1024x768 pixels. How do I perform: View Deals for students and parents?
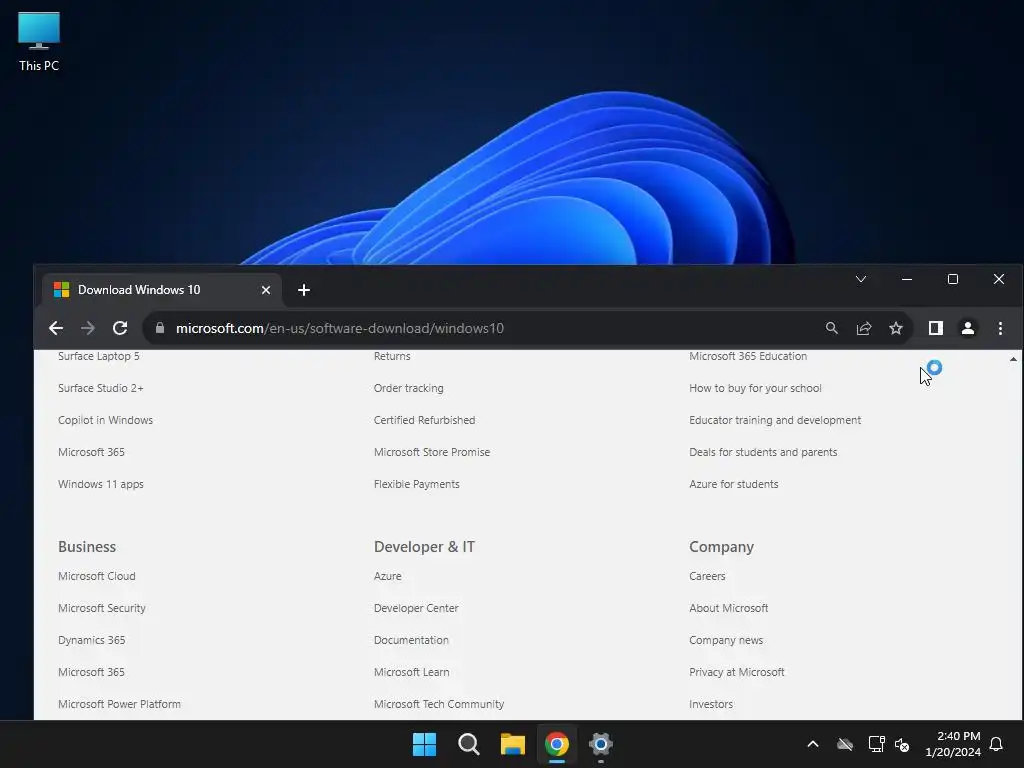(763, 452)
